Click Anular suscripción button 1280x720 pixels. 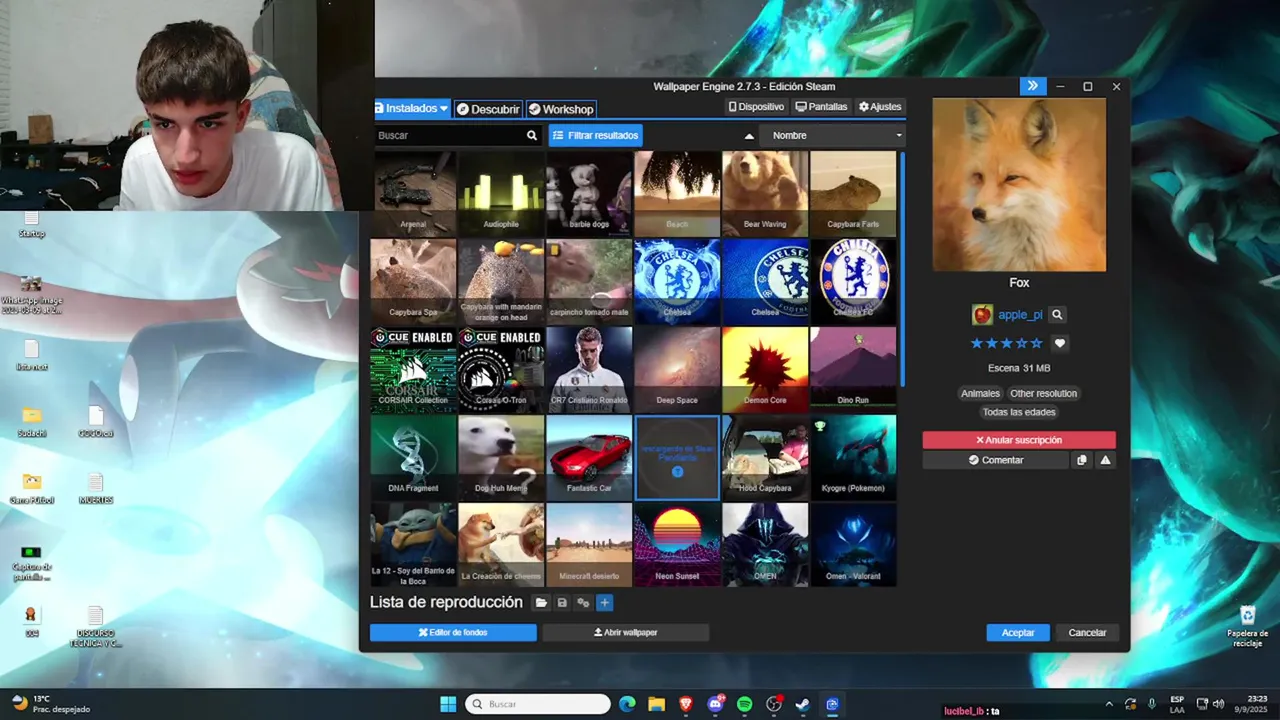pyautogui.click(x=1019, y=440)
